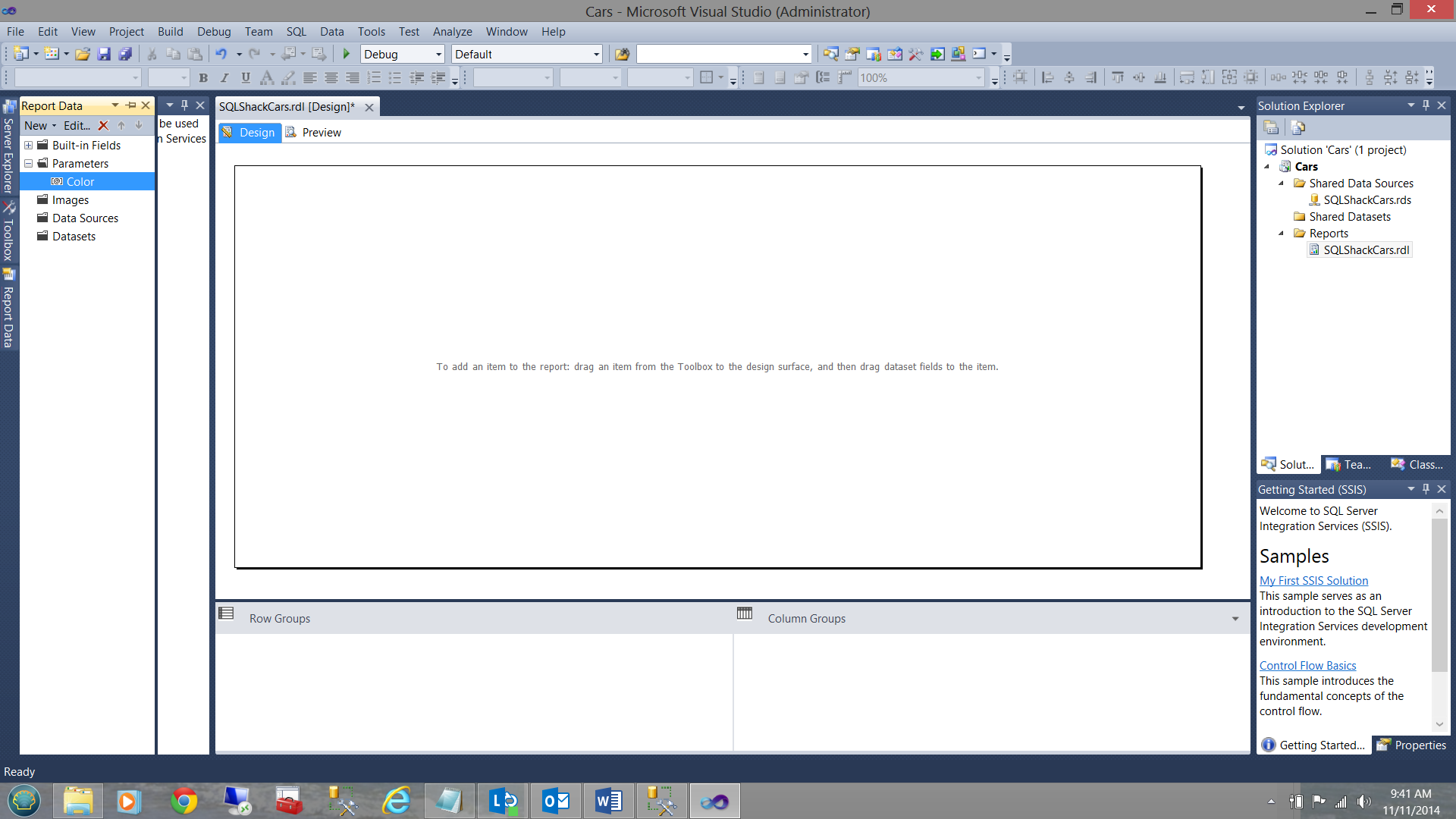Pin the Solution Explorer panel

click(x=1426, y=105)
